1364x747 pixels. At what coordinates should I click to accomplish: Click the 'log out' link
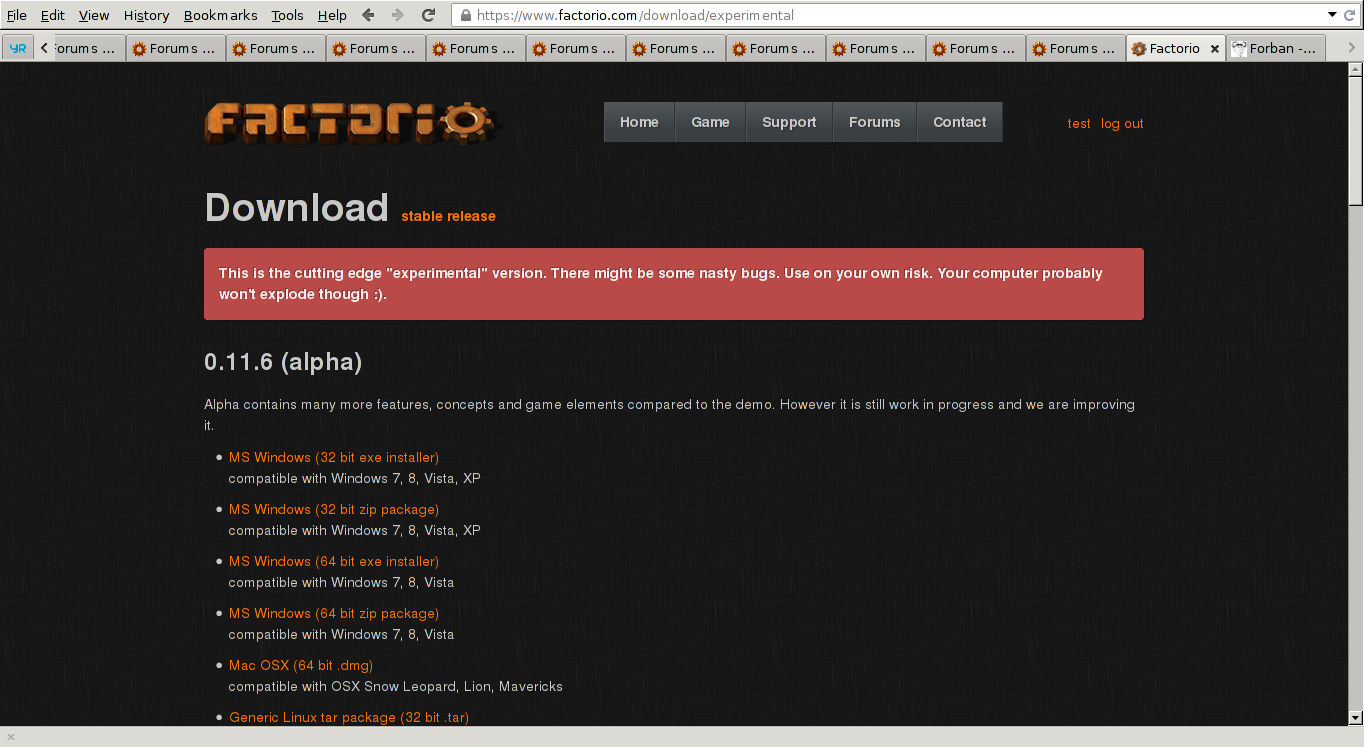coord(1122,124)
